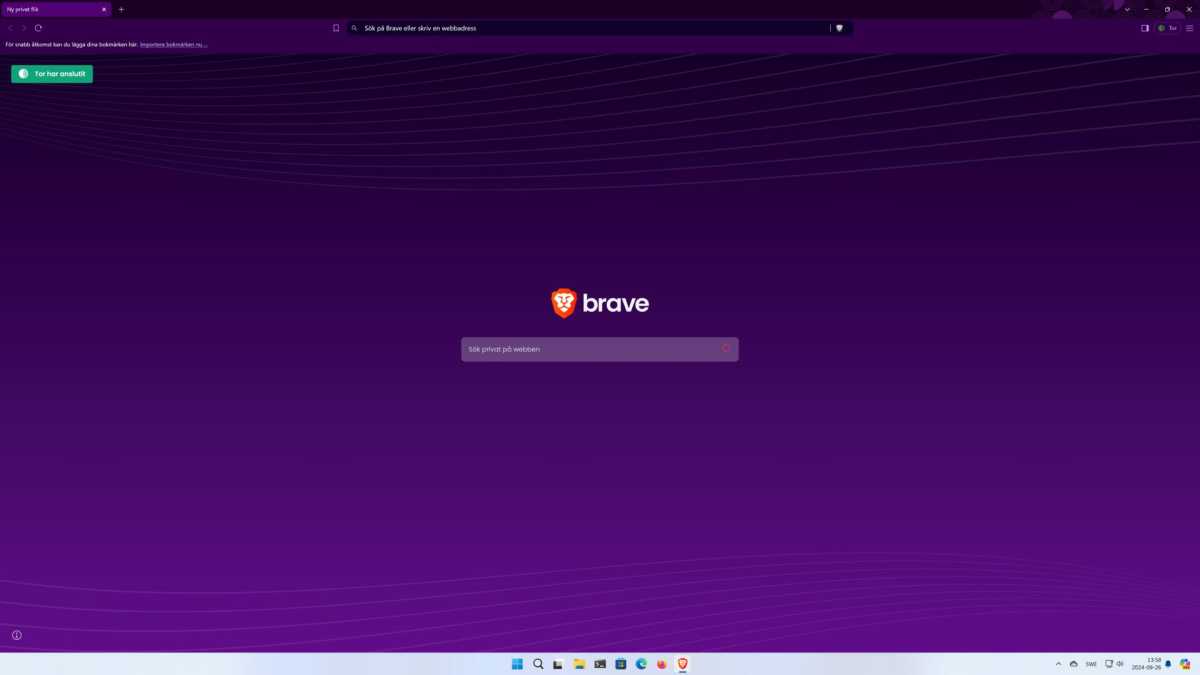Open the sidebar toggle icon
This screenshot has width=1200, height=675.
(x=1143, y=27)
